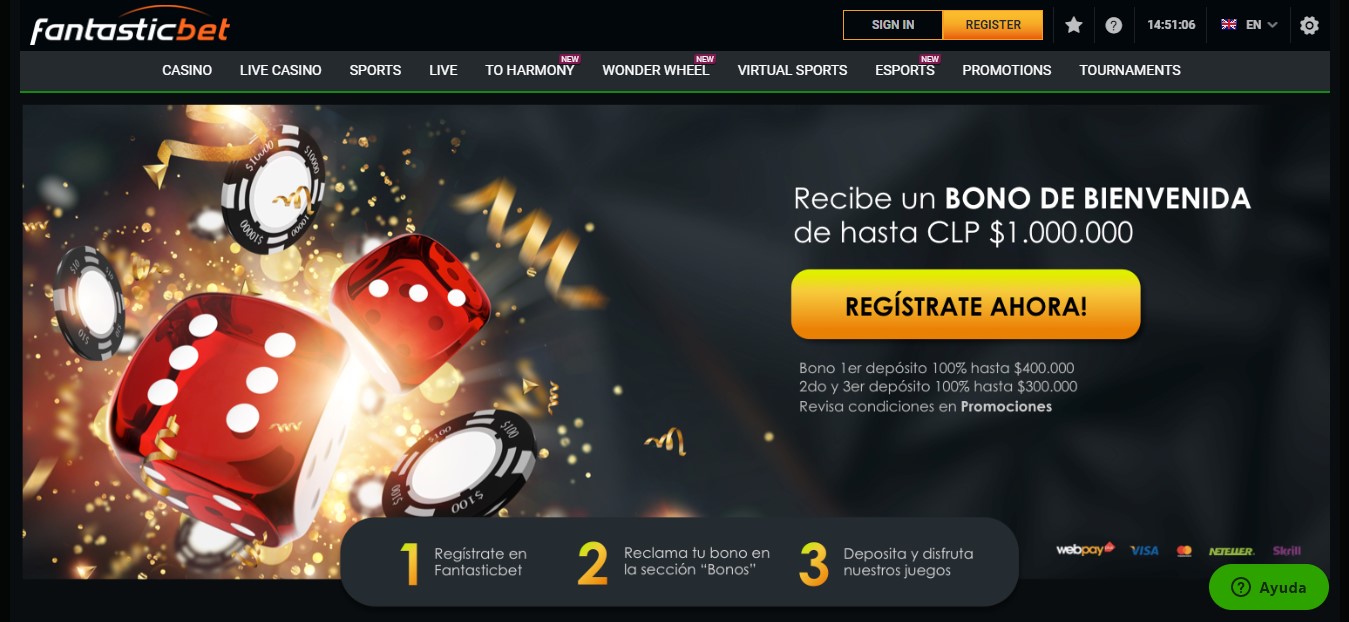The width and height of the screenshot is (1349, 622).
Task: Click the Sign In button
Action: 893,25
